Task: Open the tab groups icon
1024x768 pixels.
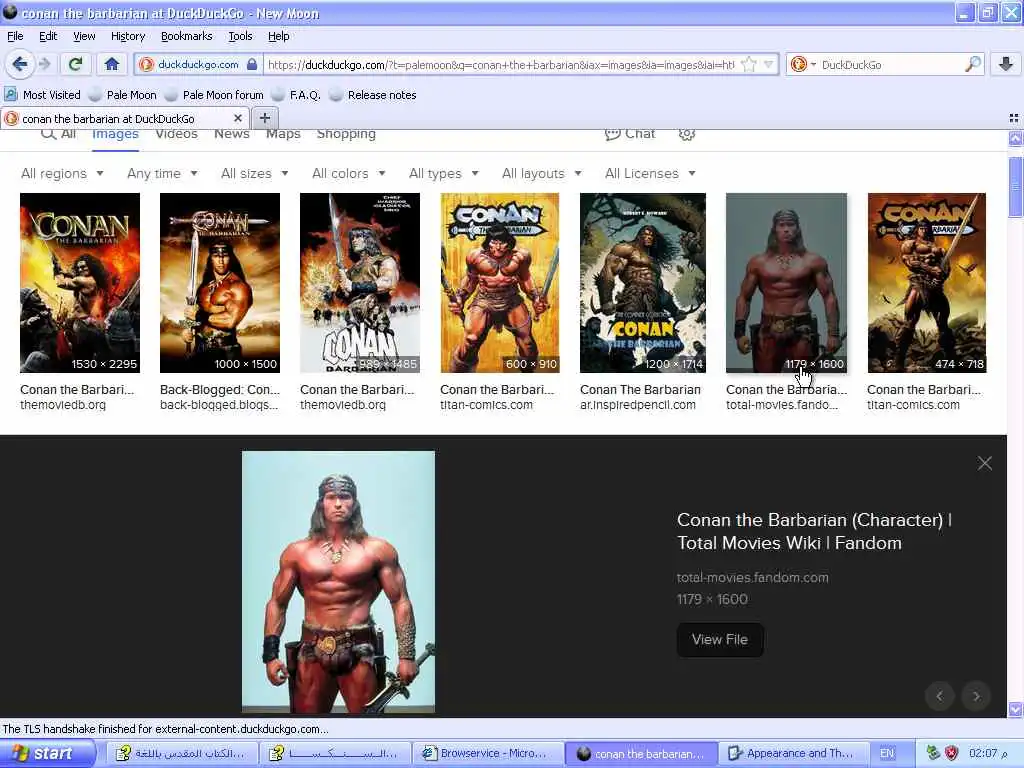Action: (1014, 118)
